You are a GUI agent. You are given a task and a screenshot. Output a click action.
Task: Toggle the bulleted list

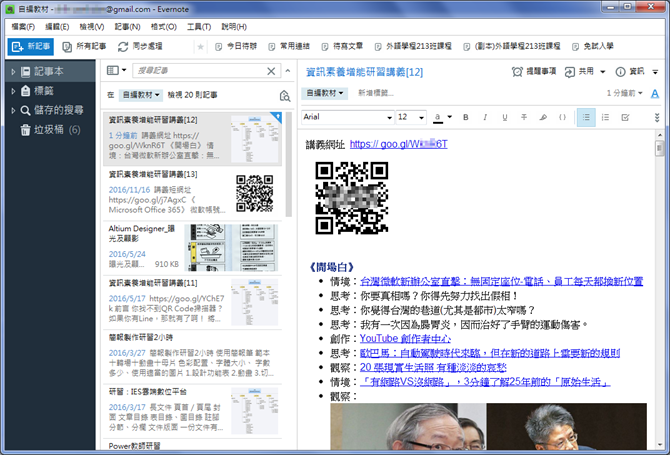click(x=586, y=117)
